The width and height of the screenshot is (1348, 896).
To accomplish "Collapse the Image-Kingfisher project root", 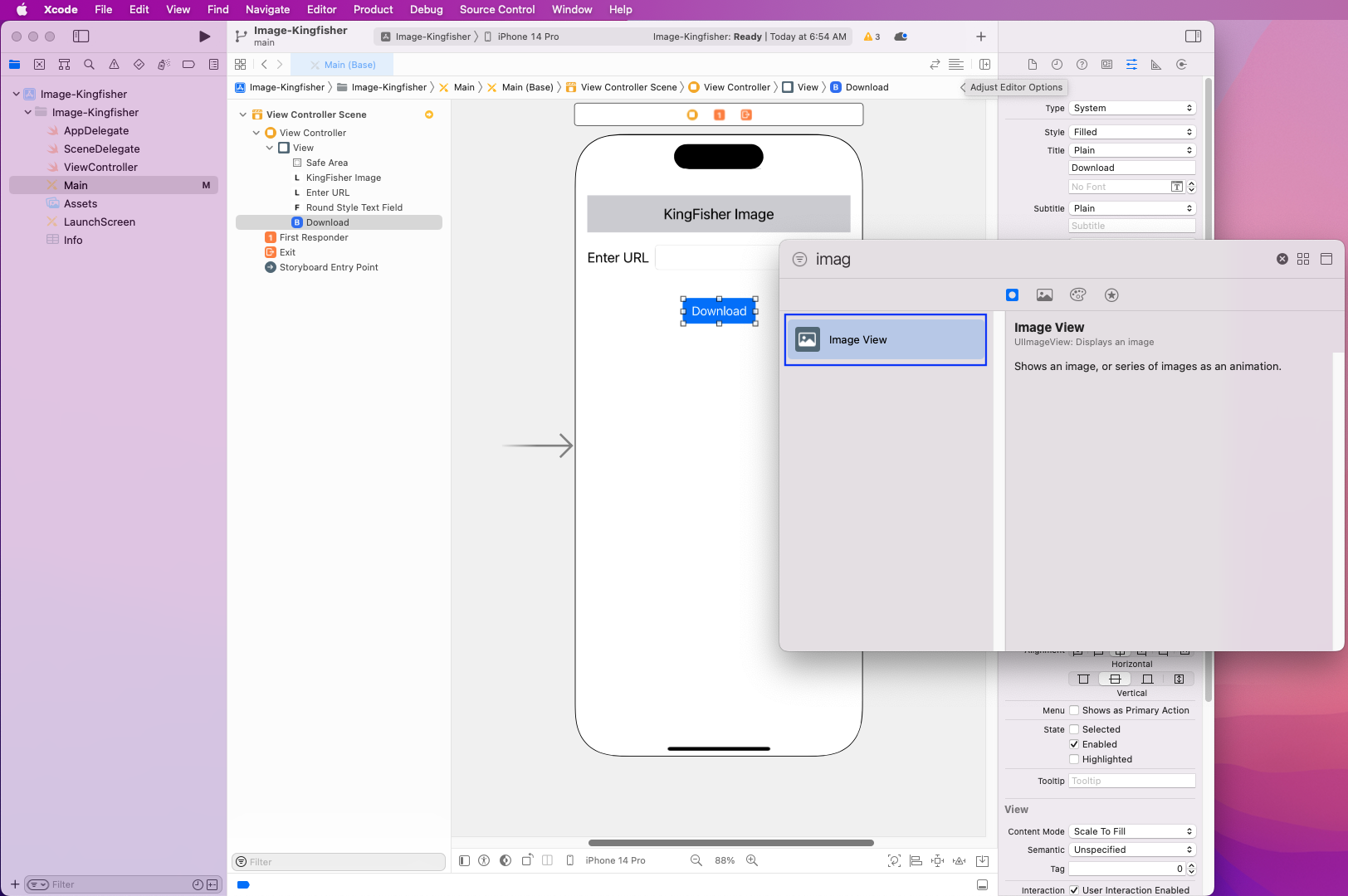I will [16, 94].
